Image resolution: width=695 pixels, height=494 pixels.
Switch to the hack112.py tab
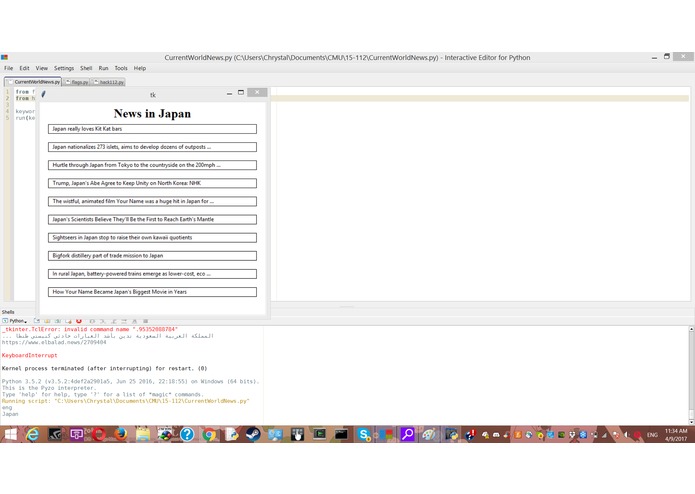click(109, 82)
